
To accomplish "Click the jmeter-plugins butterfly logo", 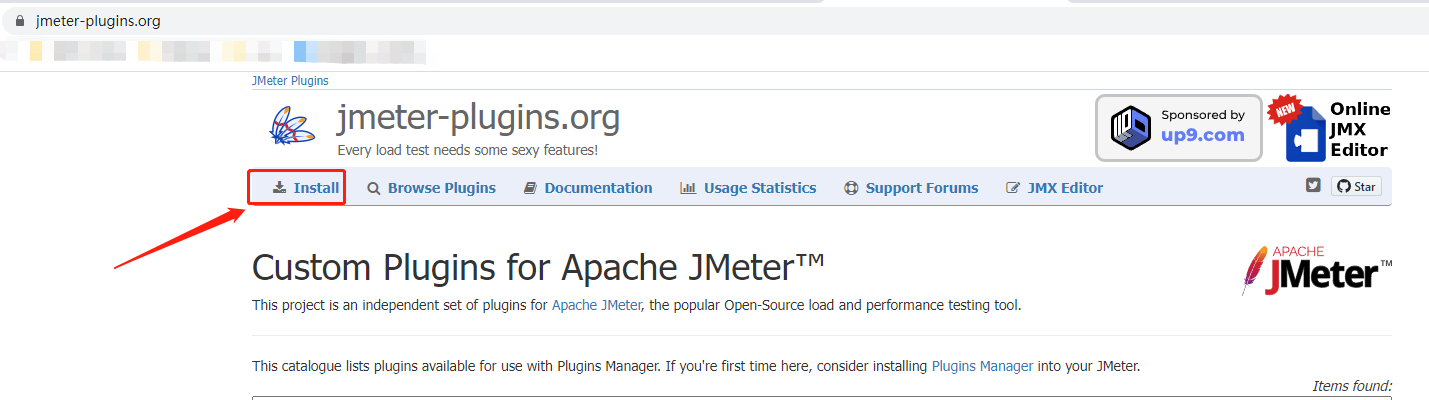I will pos(293,127).
